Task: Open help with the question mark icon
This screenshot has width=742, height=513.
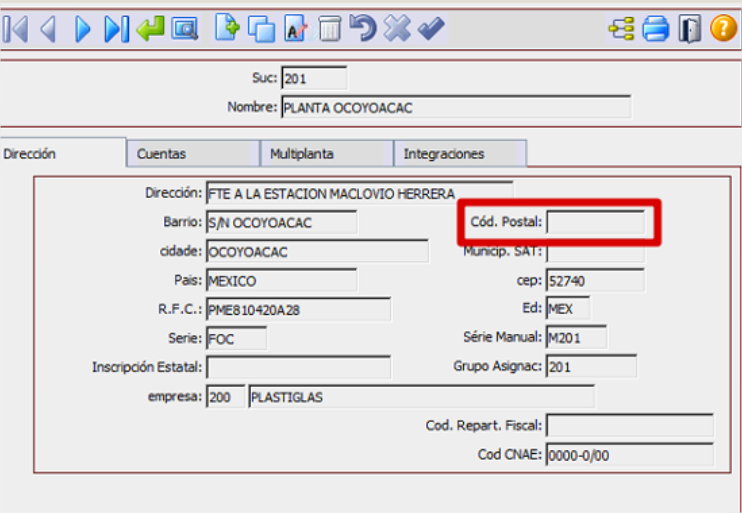Action: pos(724,28)
